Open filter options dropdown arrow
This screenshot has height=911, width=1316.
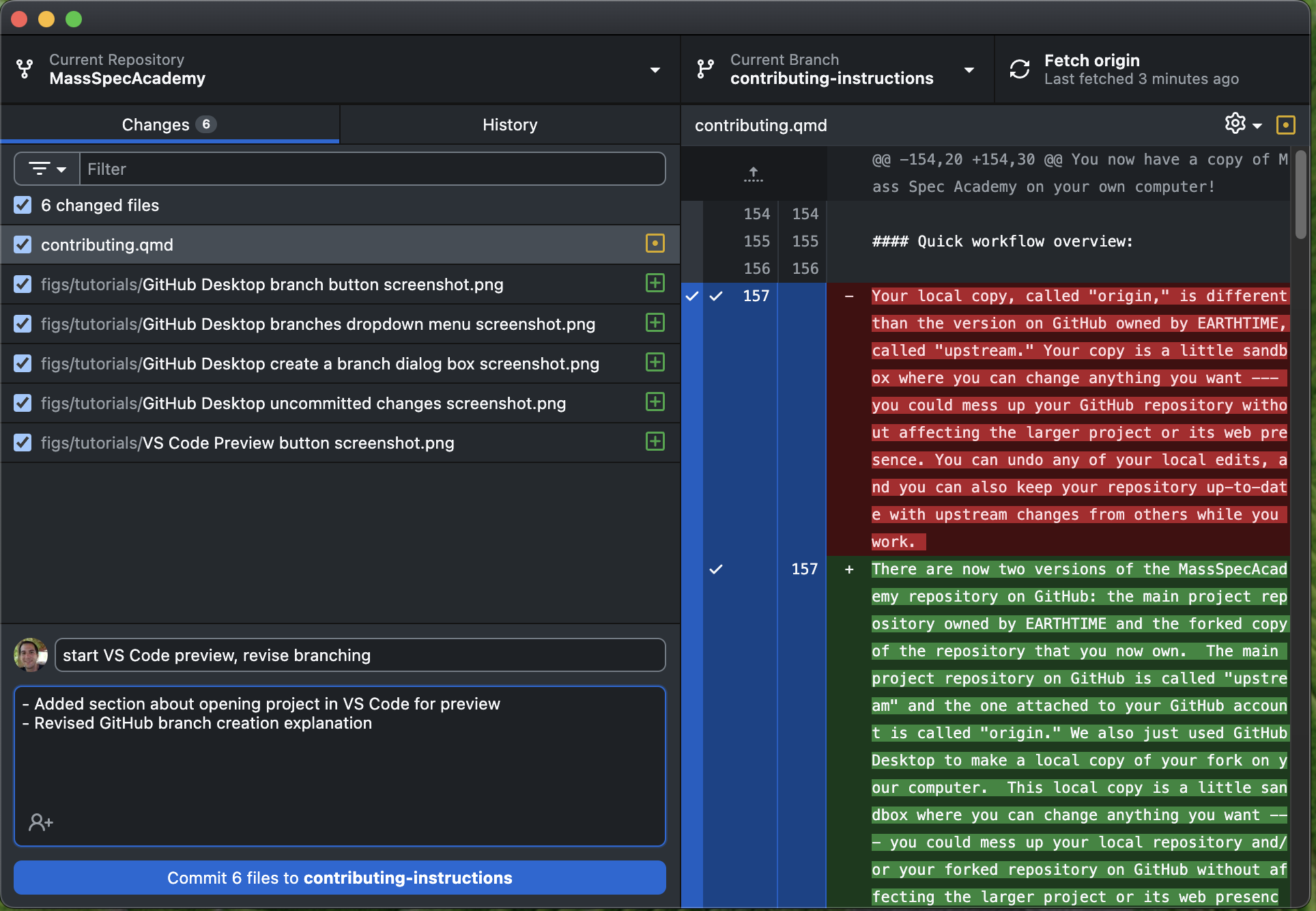[61, 169]
